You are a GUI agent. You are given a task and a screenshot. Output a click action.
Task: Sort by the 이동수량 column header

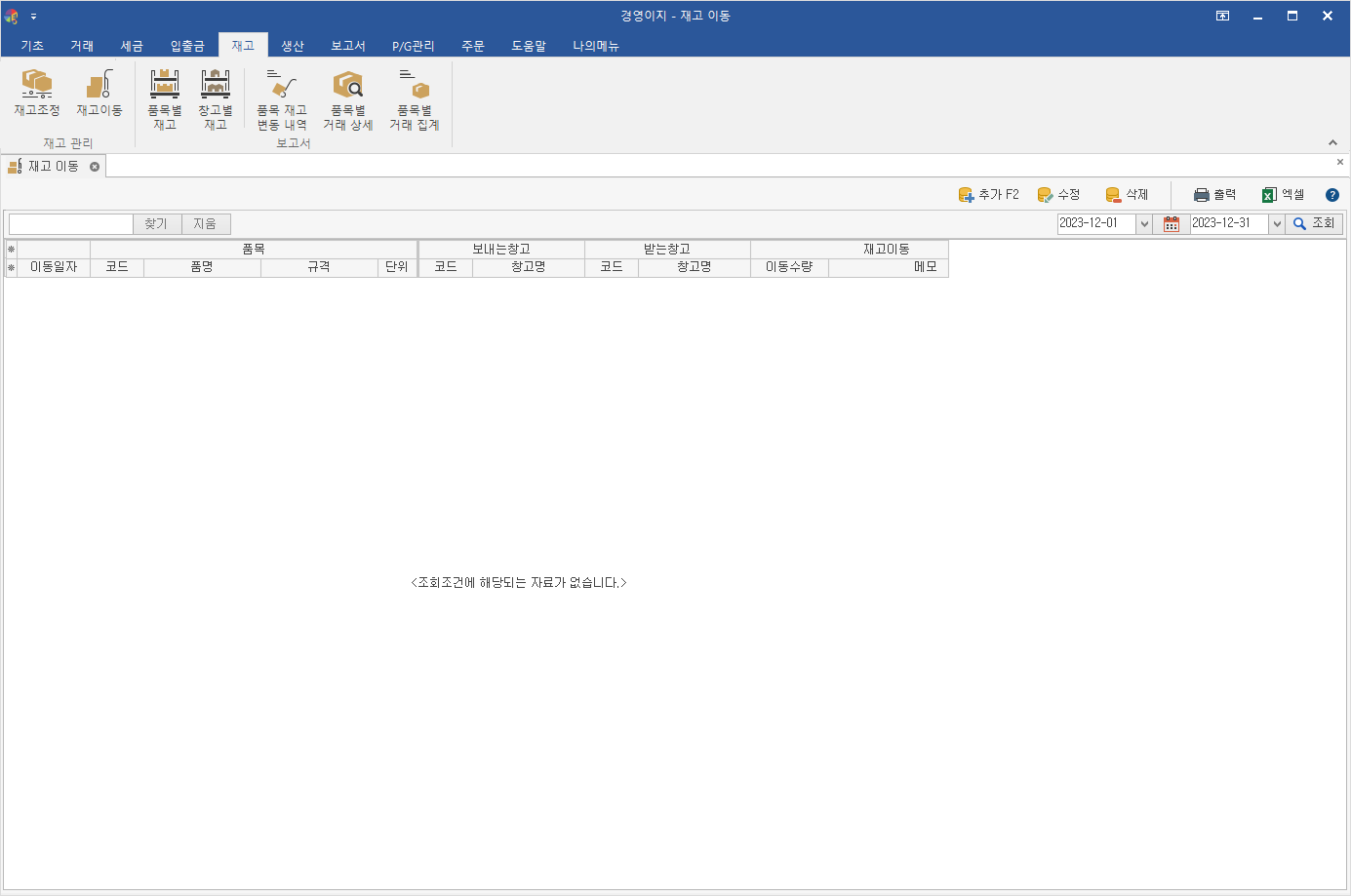(x=789, y=267)
